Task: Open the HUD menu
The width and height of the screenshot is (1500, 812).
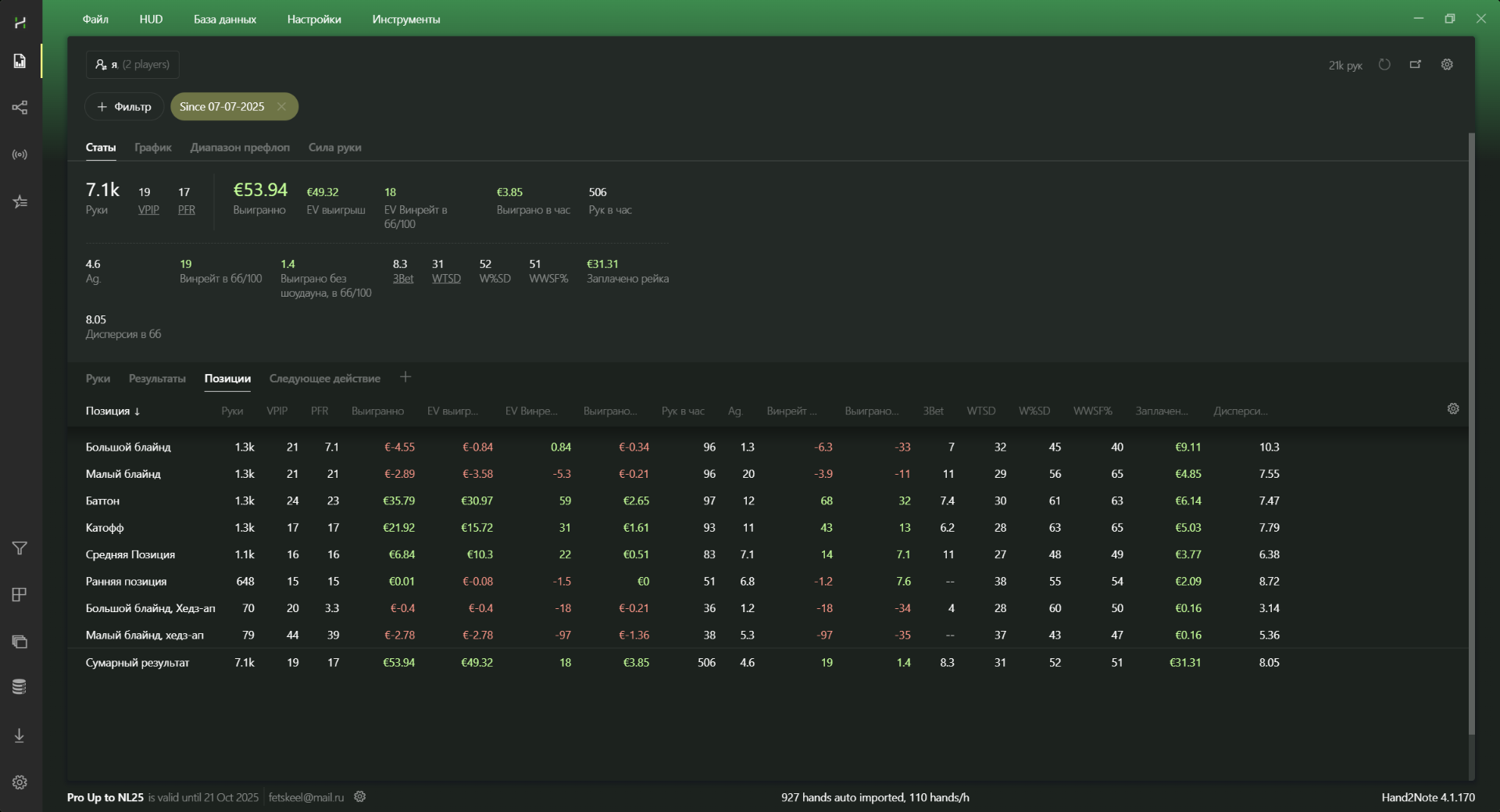Action: pyautogui.click(x=151, y=20)
